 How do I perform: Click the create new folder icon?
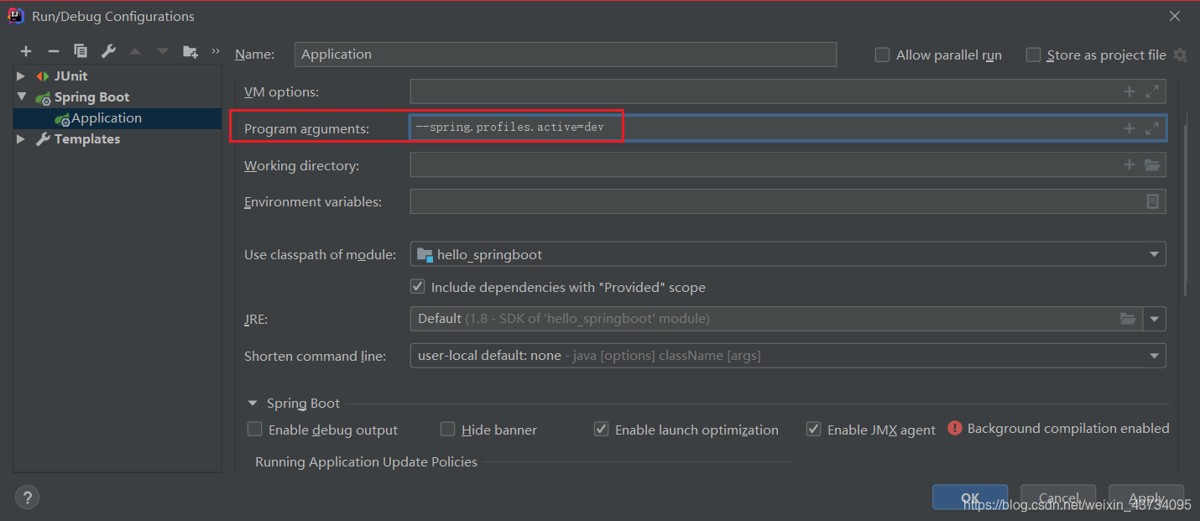coord(190,51)
